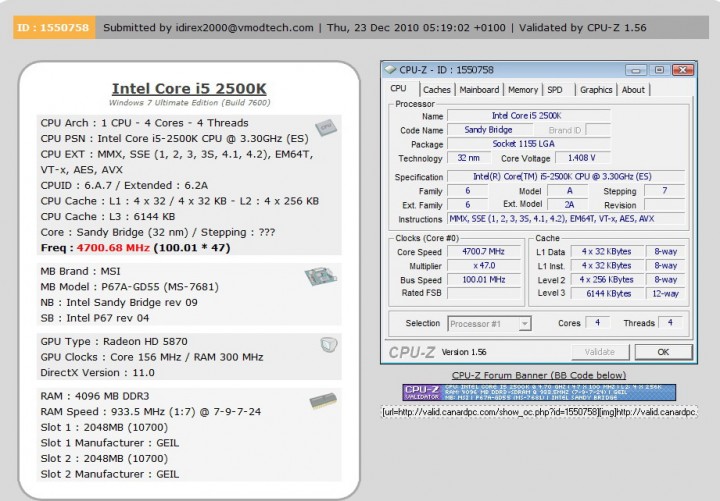This screenshot has width=720, height=501.
Task: Minimize the CPU-Z window
Action: tap(636, 70)
